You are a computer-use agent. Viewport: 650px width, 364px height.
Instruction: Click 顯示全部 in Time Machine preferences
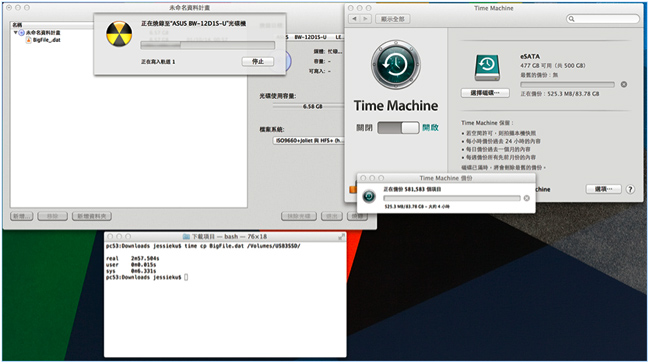click(393, 19)
